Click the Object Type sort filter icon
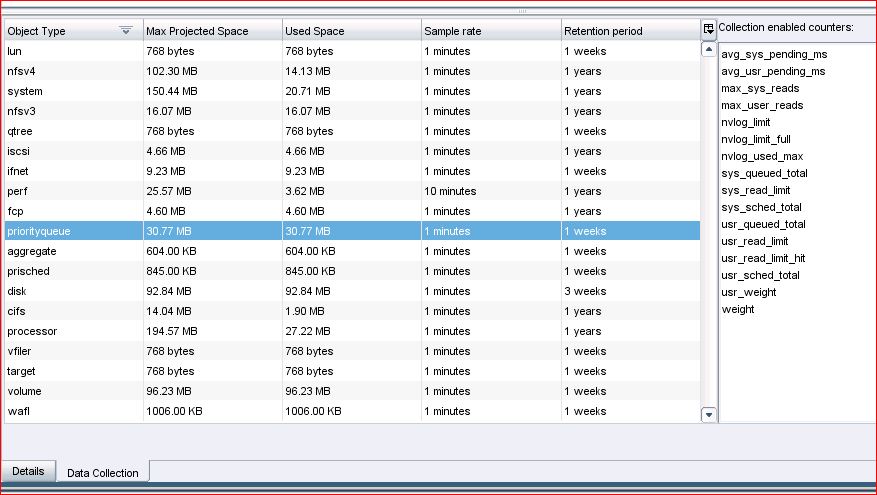Screen dimensions: 877x495 coord(126,31)
